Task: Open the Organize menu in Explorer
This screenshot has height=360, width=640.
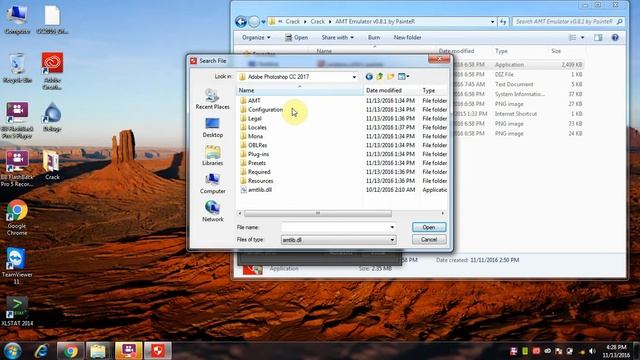Action: 256,38
